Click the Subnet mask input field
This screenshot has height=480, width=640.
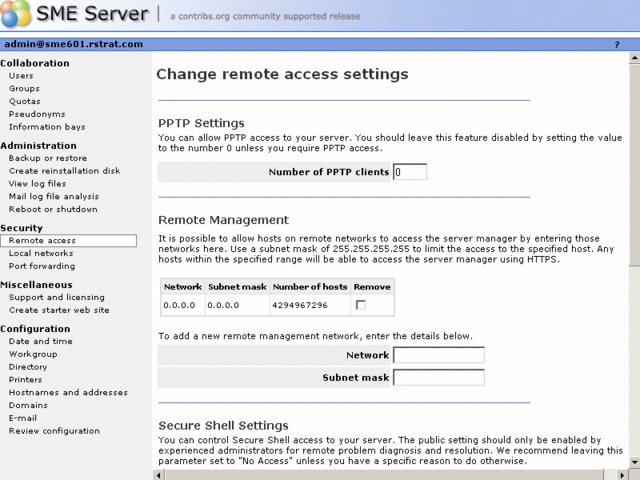tap(439, 377)
